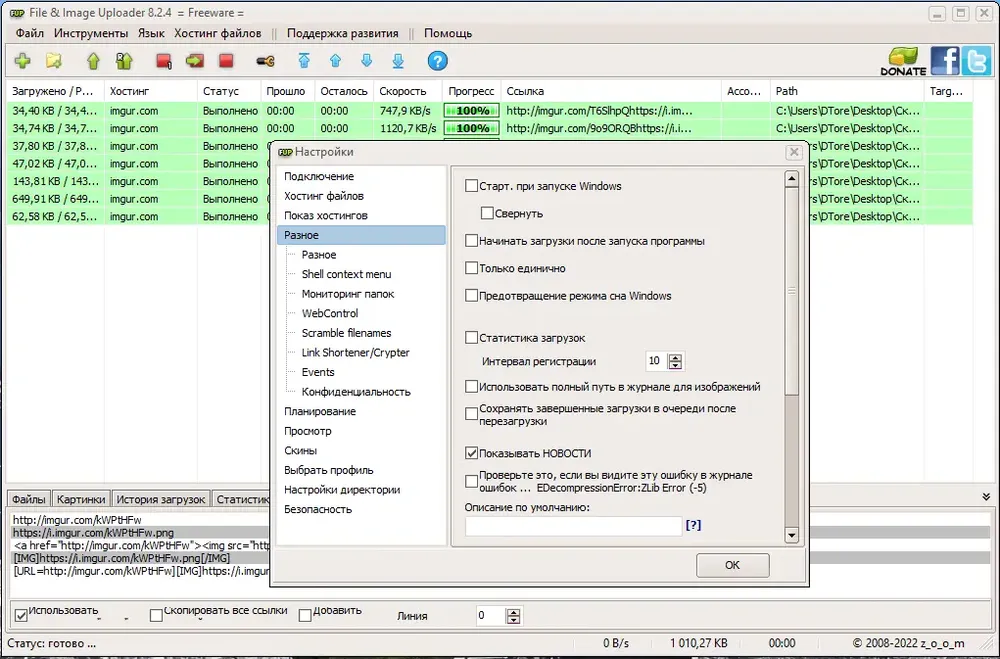Screen dimensions: 1000x659
Task: Check the Статистика загрузок checkbox
Action: 471,337
